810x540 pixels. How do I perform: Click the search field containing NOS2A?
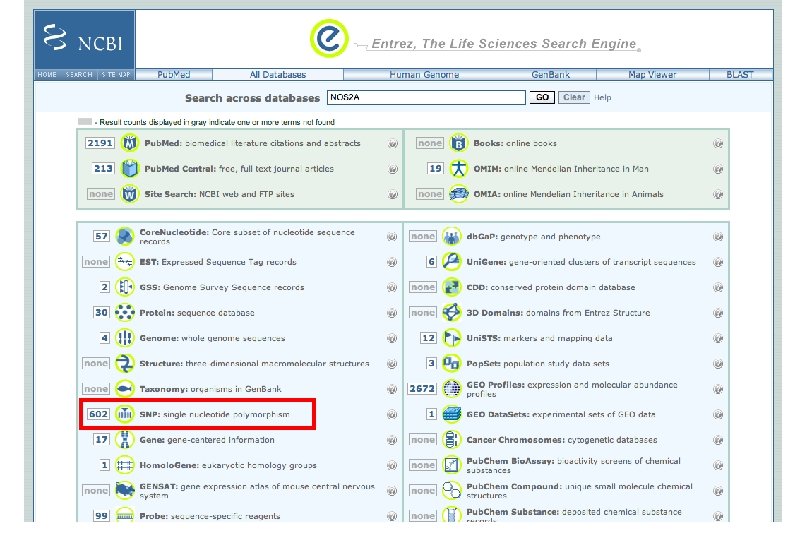pos(426,97)
